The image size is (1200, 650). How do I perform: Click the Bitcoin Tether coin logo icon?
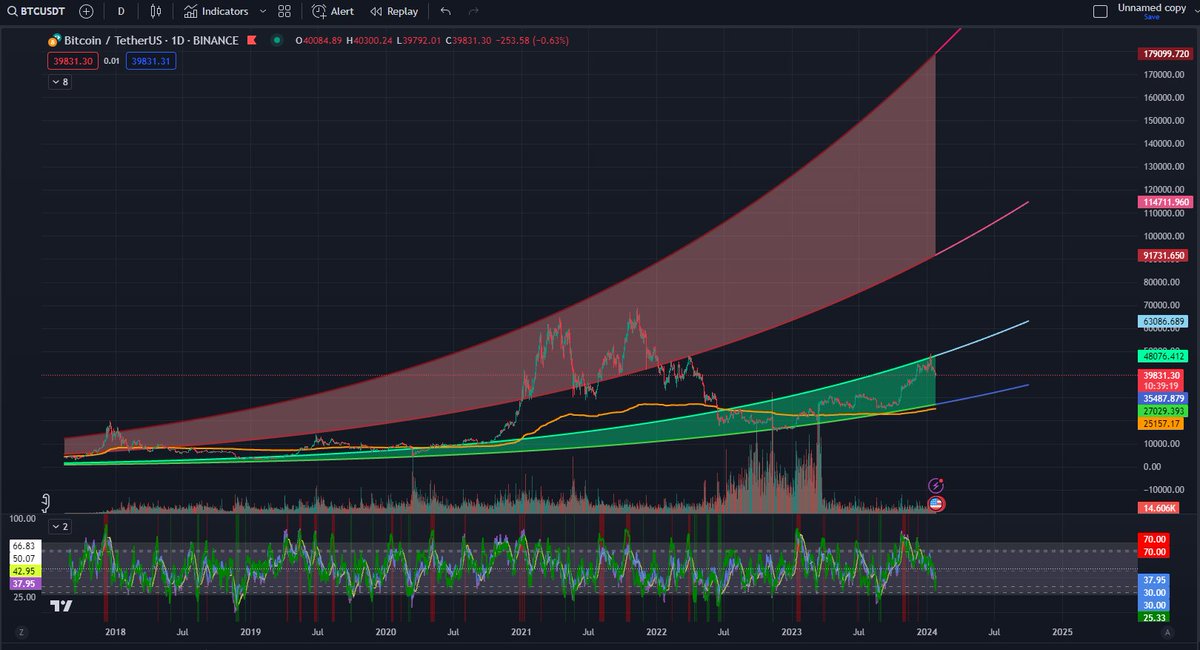tap(55, 41)
